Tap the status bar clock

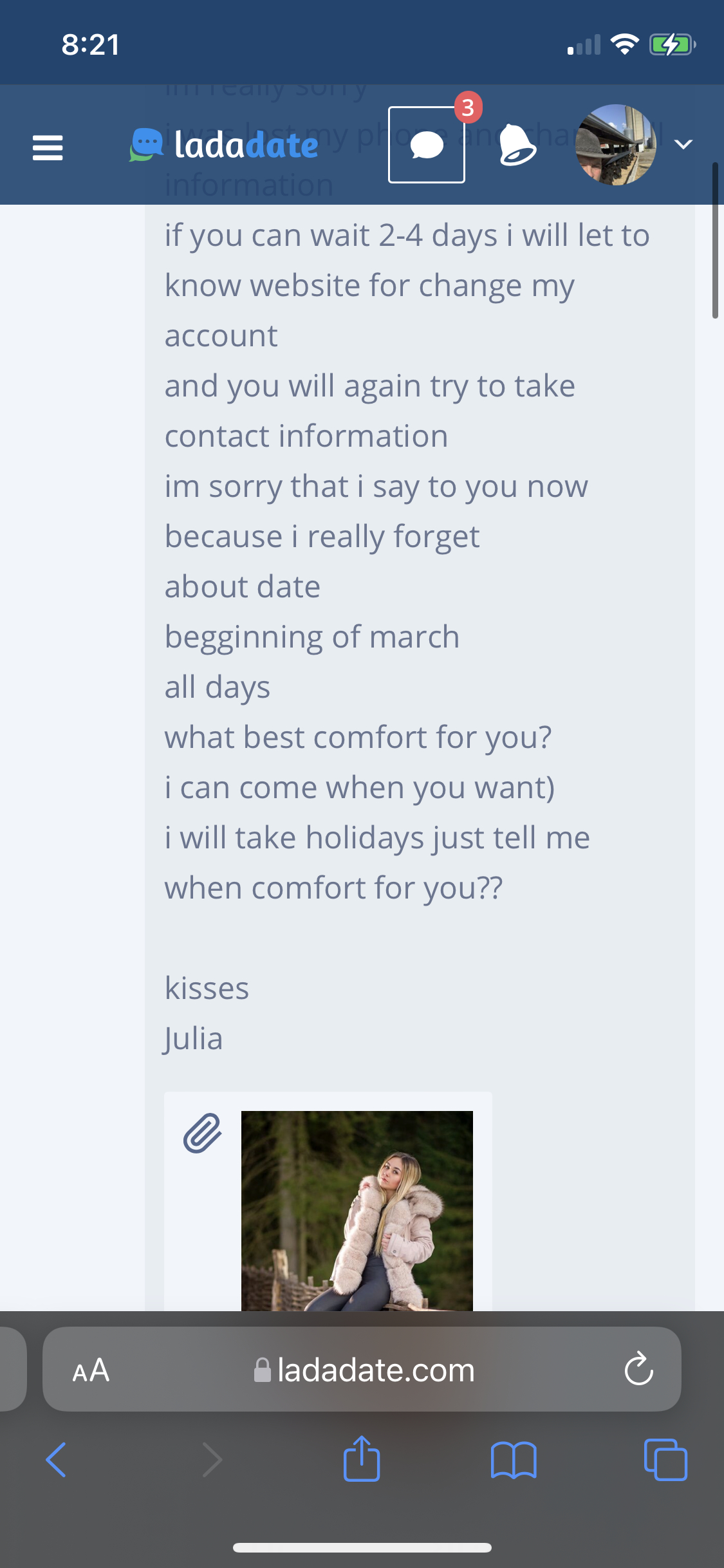91,45
